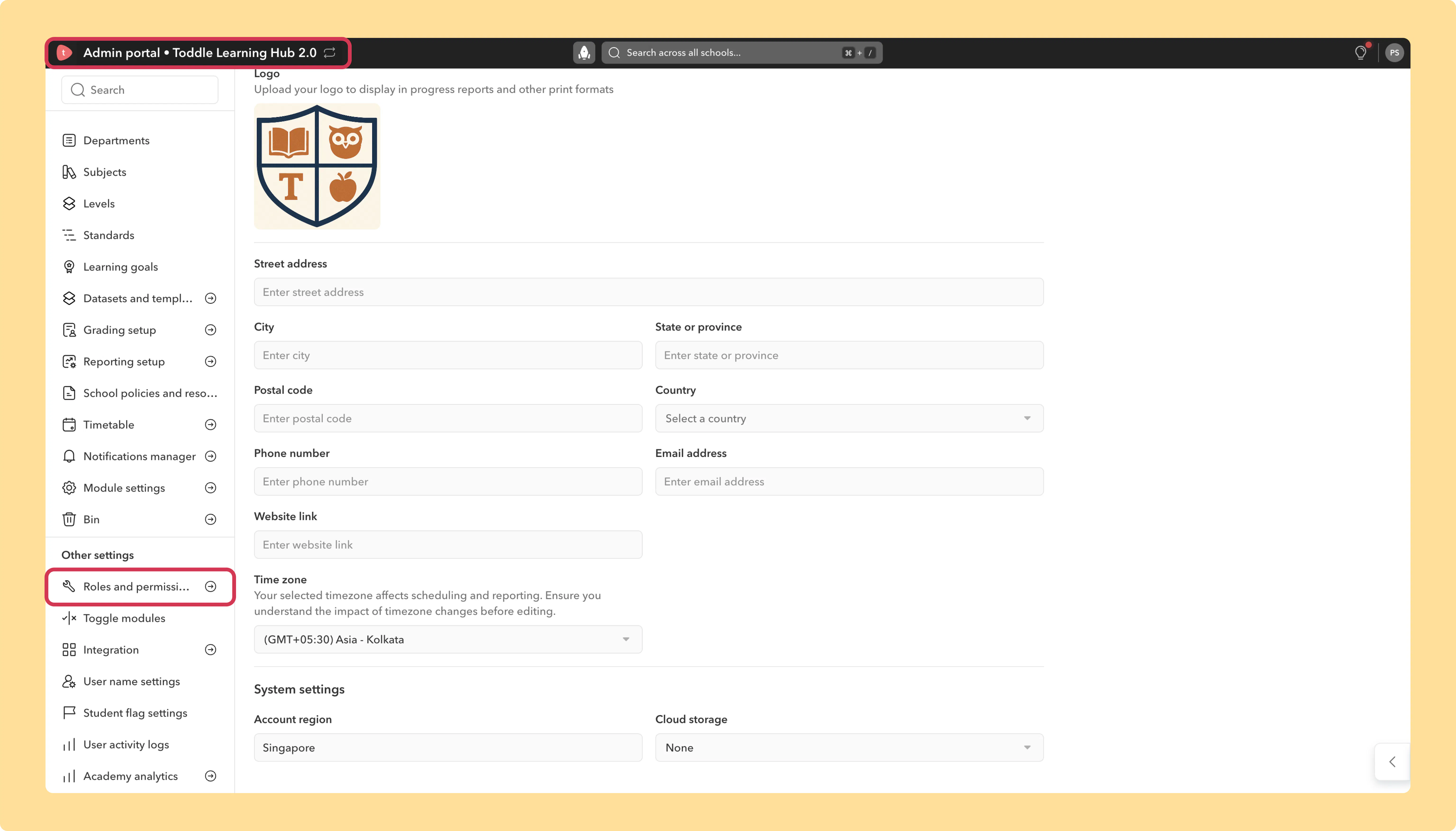1456x831 pixels.
Task: Click the Phone number field
Action: (448, 482)
